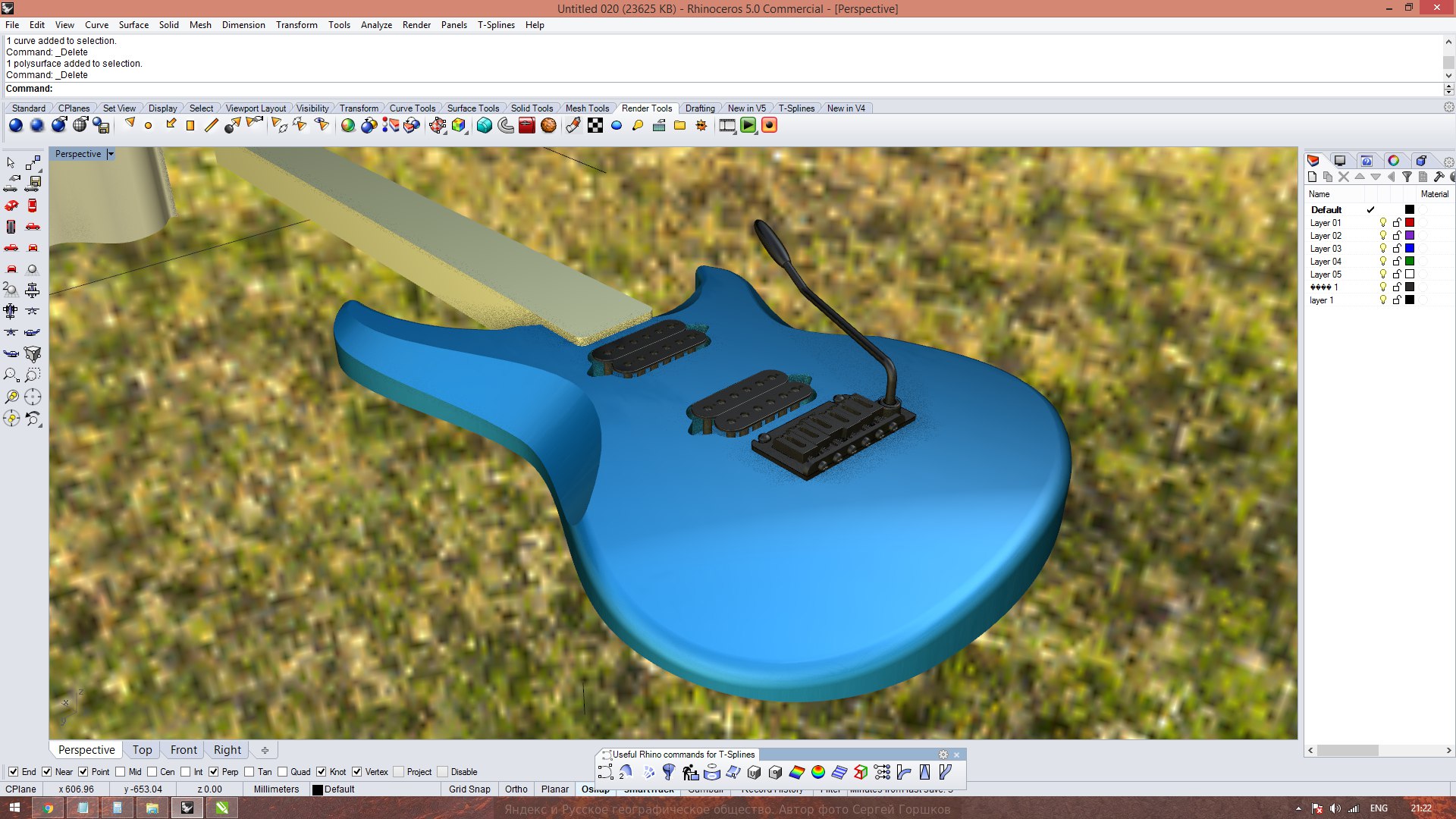Toggle the Ortho status bar button
This screenshot has height=819, width=1456.
516,789
